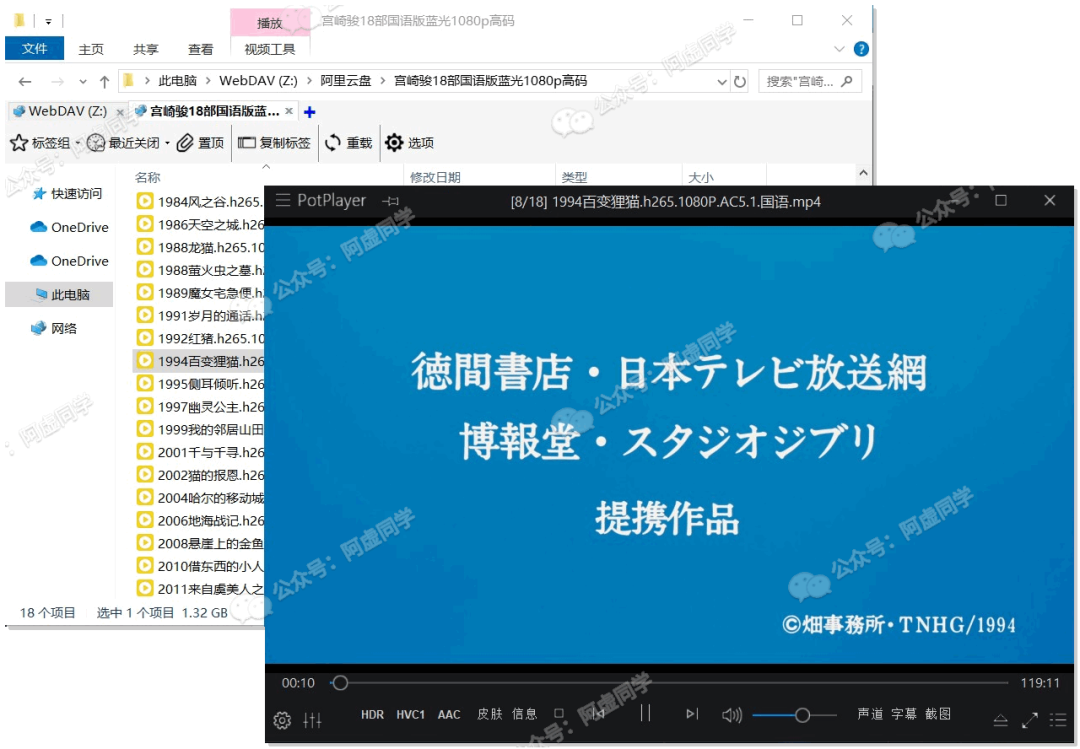Click 截图 screenshot button in PotPlayer
The width and height of the screenshot is (1080, 749).
pyautogui.click(x=937, y=714)
